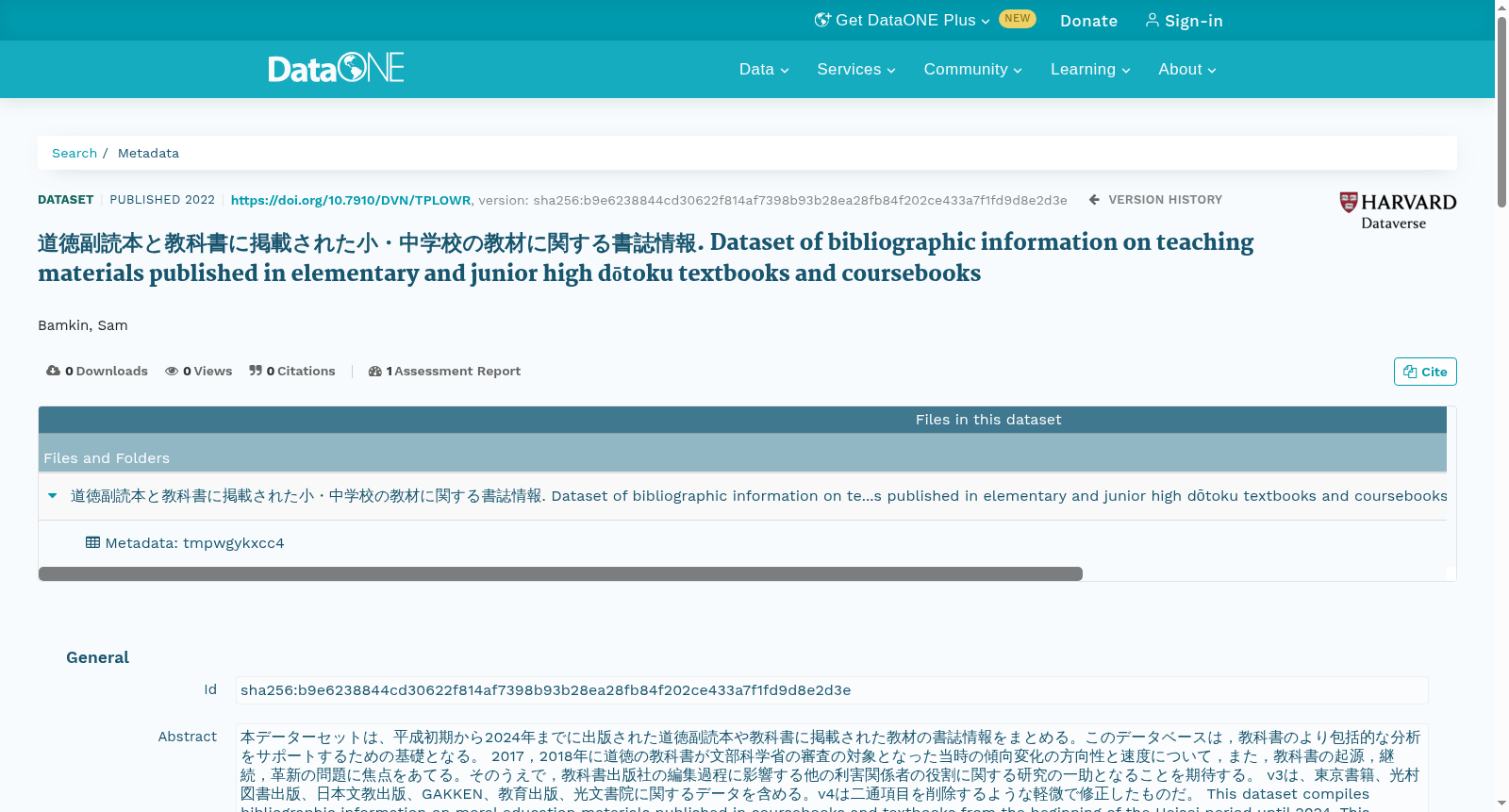
Task: Collapse the dataset folder tree arrow
Action: coord(53,495)
